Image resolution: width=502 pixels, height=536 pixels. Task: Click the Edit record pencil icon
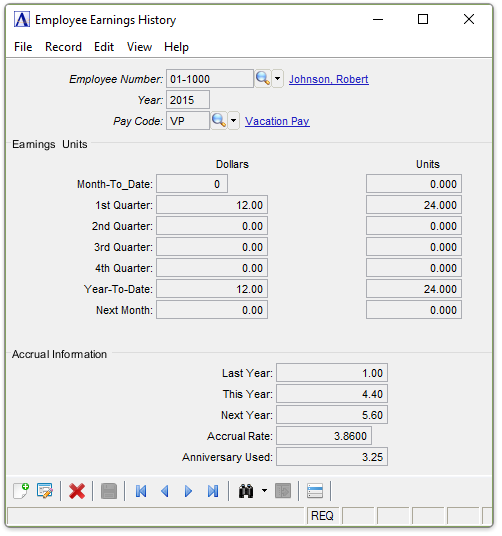(x=45, y=491)
